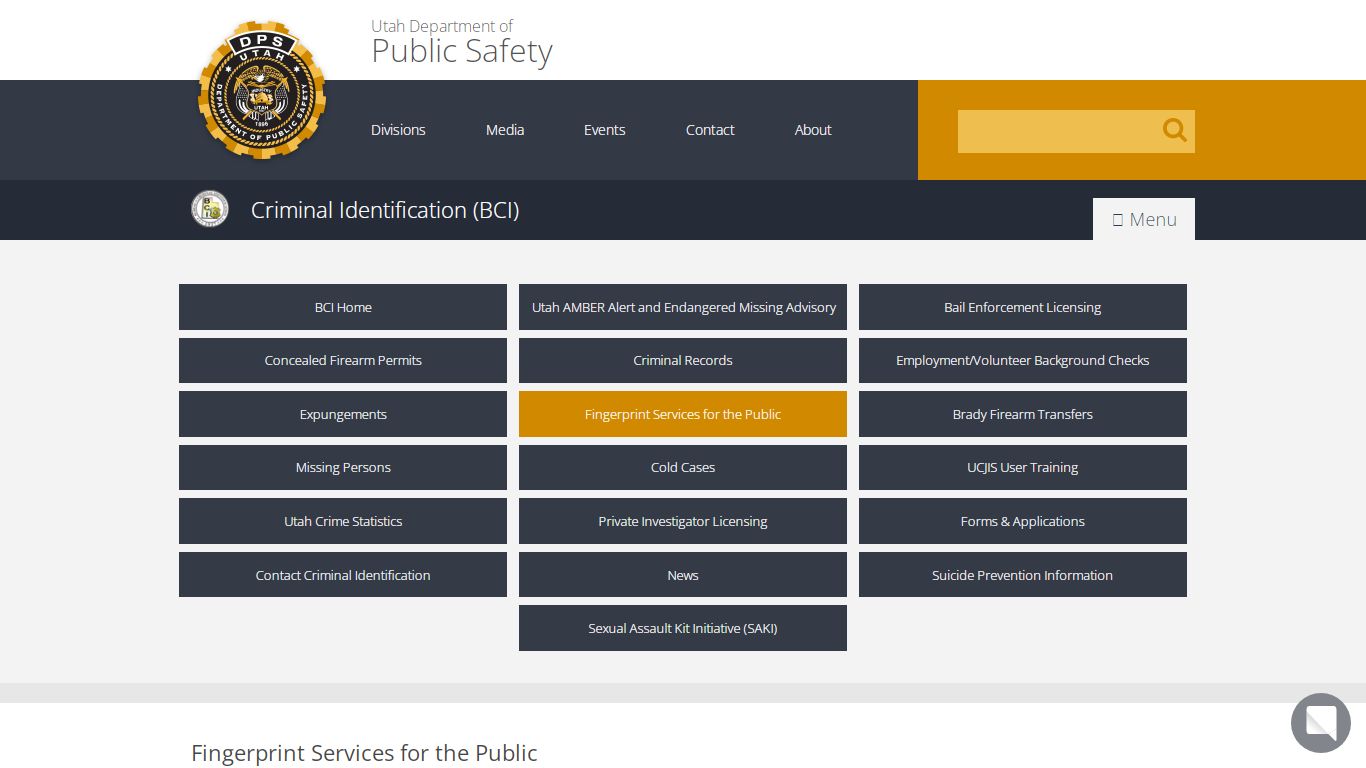Open Contact Criminal Identification page
Image resolution: width=1366 pixels, height=768 pixels.
tap(343, 575)
